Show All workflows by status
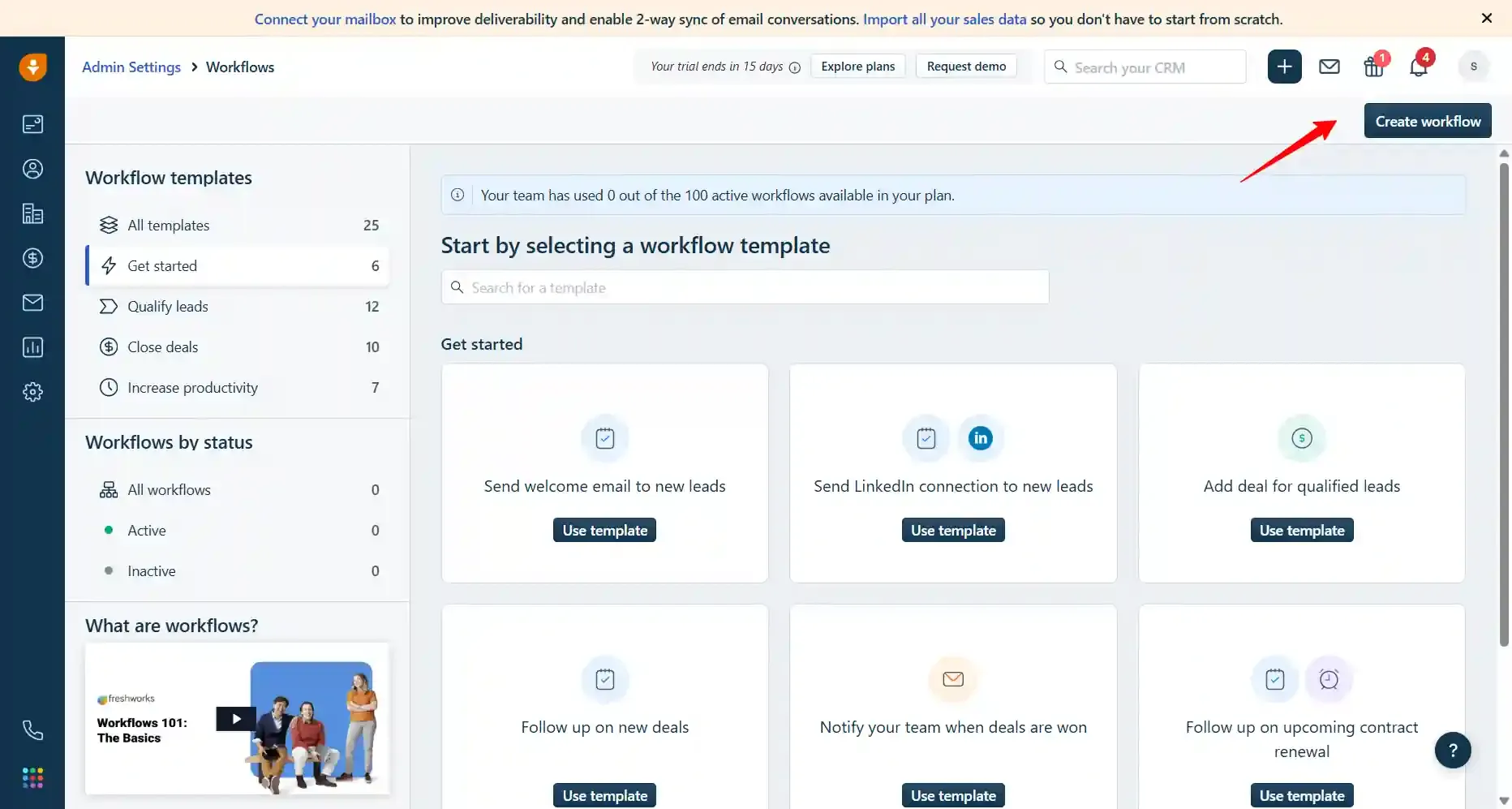This screenshot has height=809, width=1512. (238, 489)
